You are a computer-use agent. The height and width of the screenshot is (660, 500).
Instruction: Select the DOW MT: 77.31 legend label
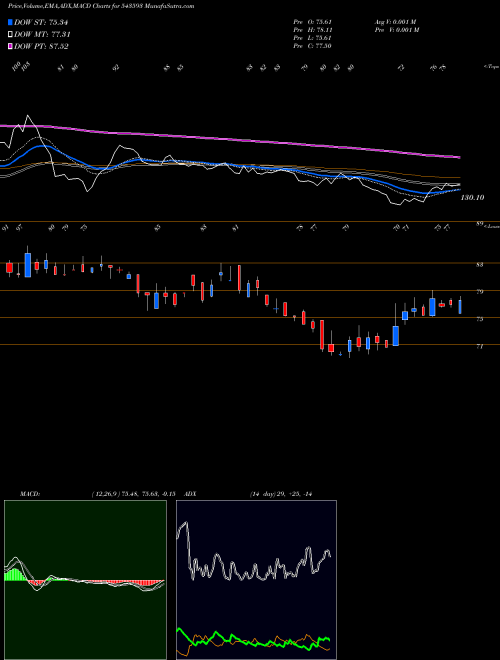click(43, 35)
